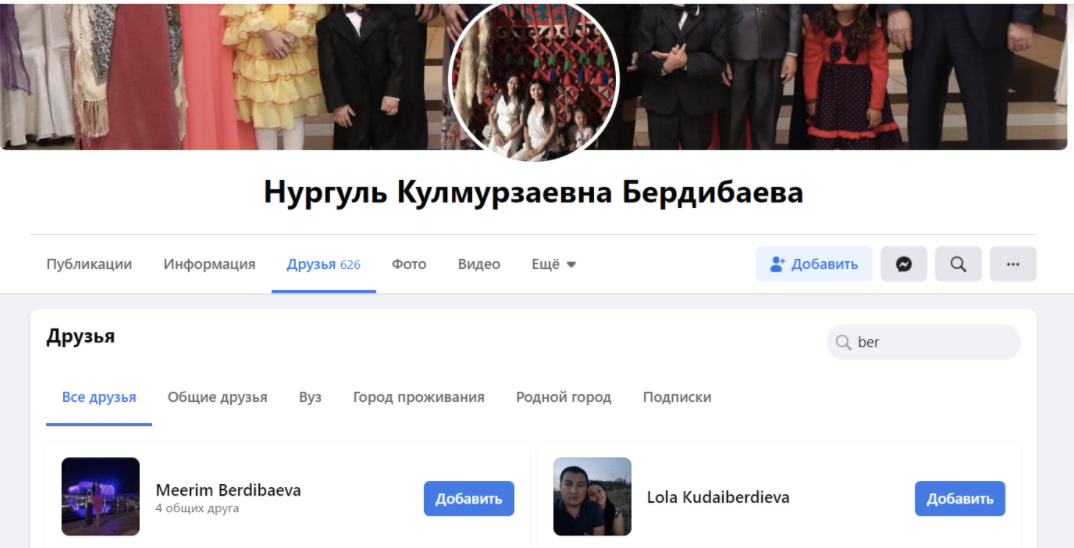This screenshot has width=1074, height=548.
Task: Open the Публикации tab
Action: coord(89,264)
